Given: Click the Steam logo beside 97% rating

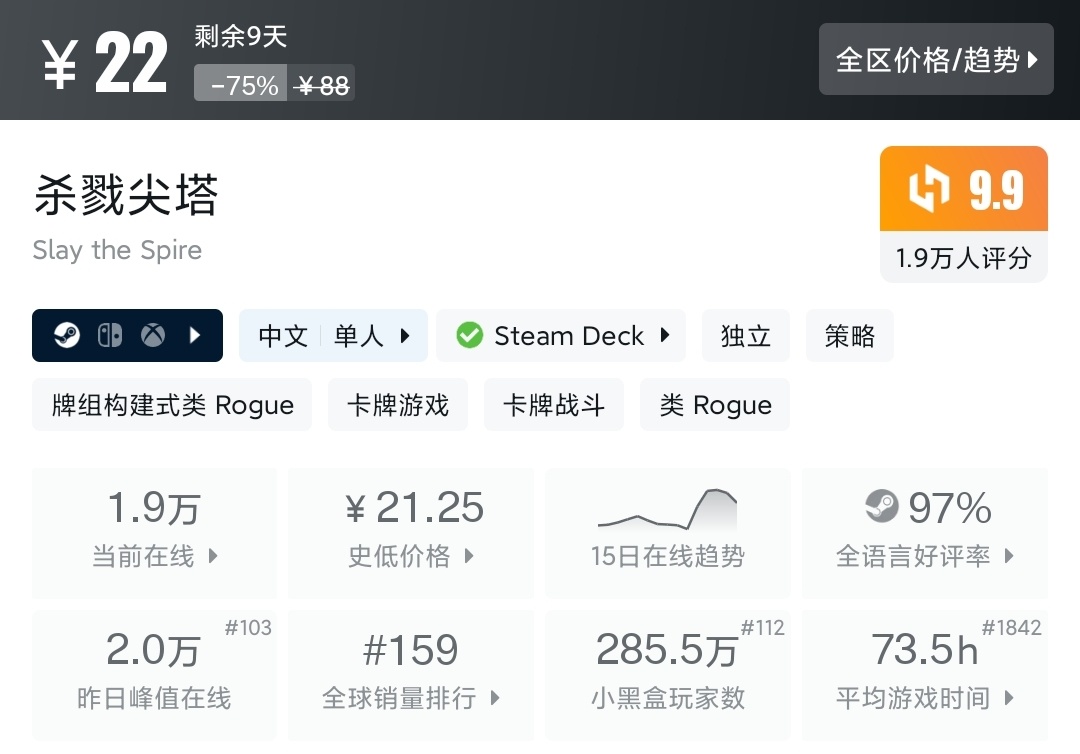Looking at the screenshot, I should click(x=881, y=507).
